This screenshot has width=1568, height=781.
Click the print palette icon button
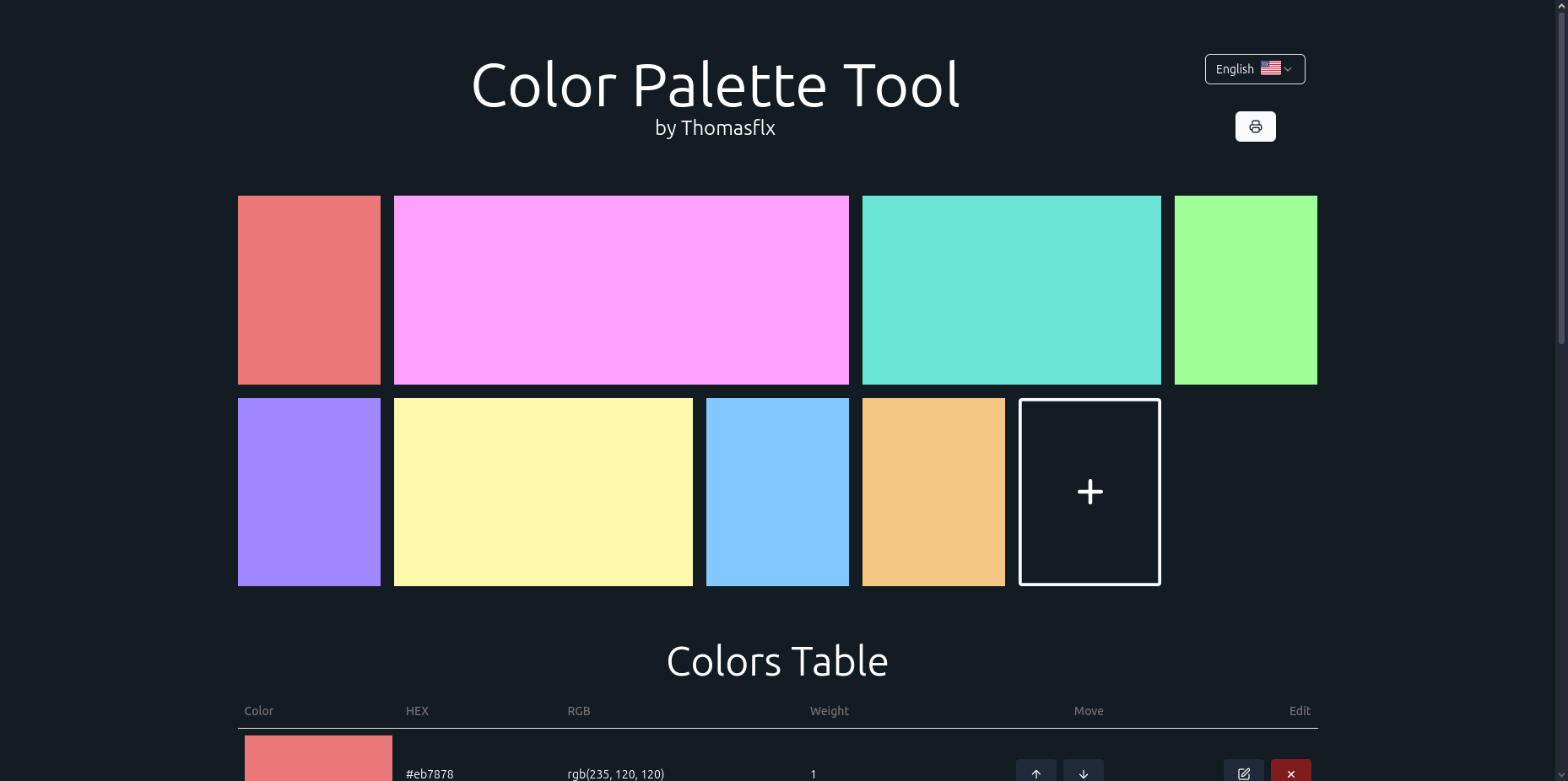(1255, 127)
